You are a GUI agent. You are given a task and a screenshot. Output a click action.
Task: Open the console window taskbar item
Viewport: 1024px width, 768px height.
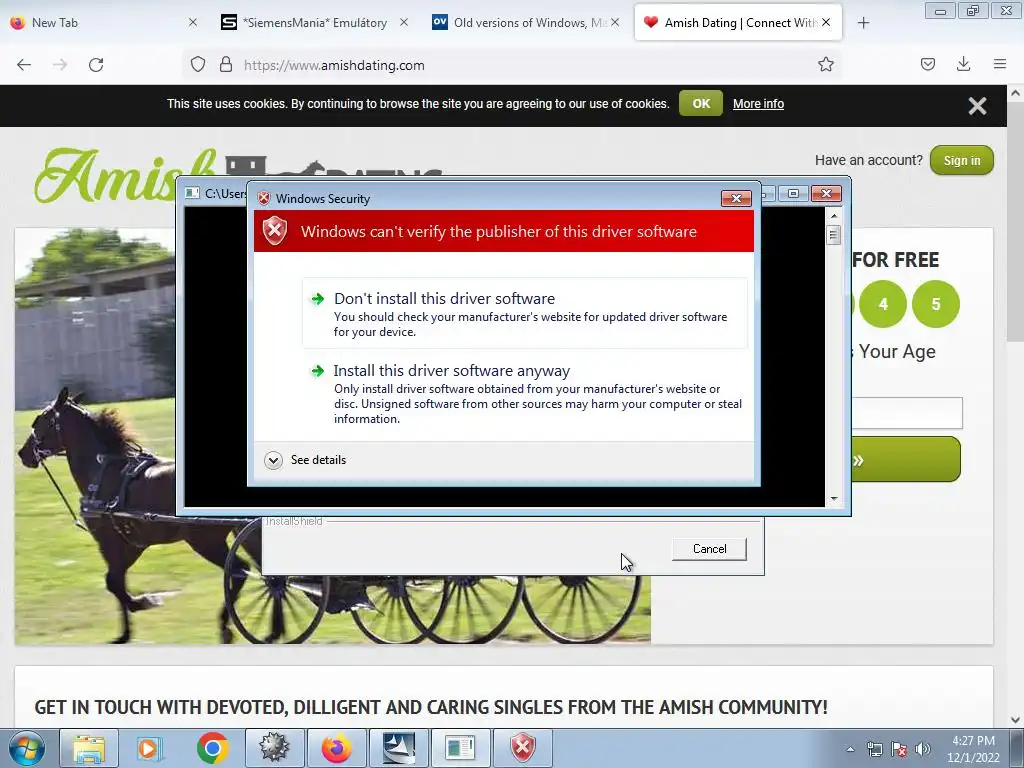tap(460, 748)
